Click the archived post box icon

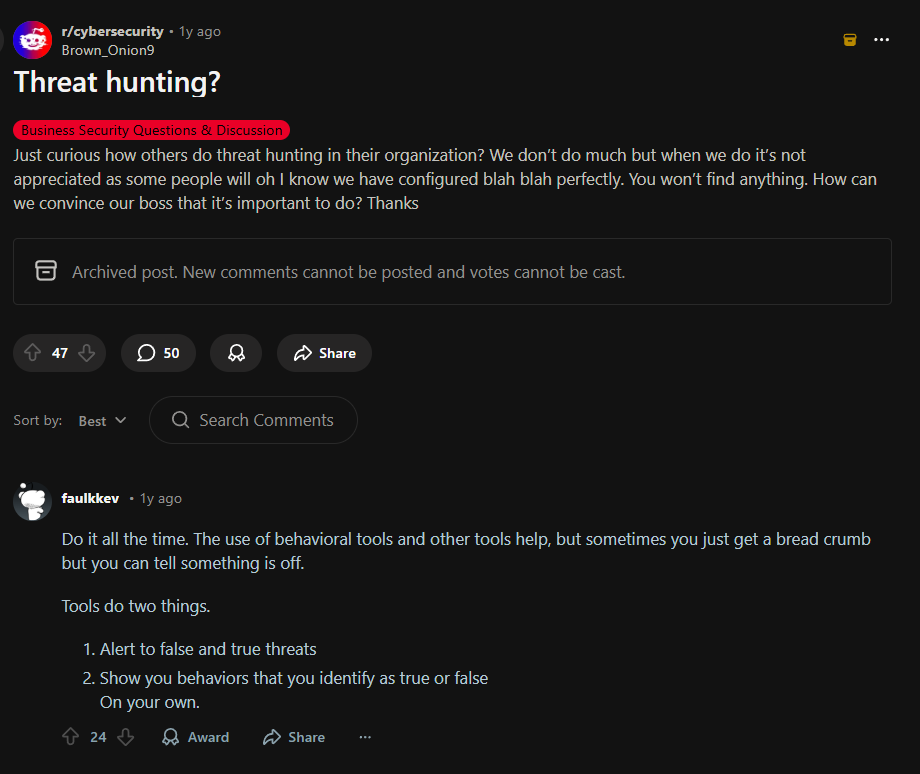[44, 271]
